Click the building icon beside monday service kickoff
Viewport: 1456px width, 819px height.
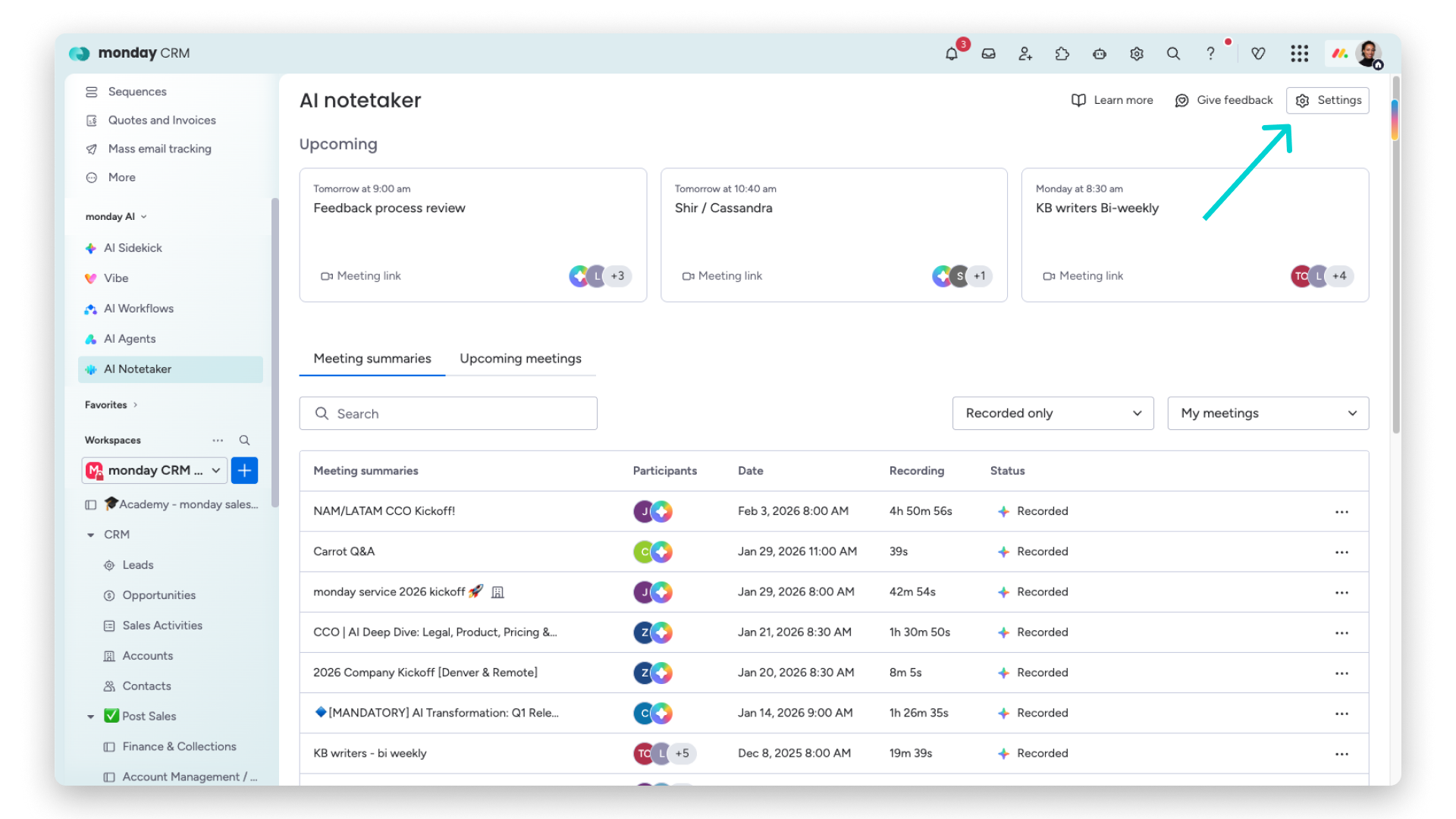pos(497,592)
